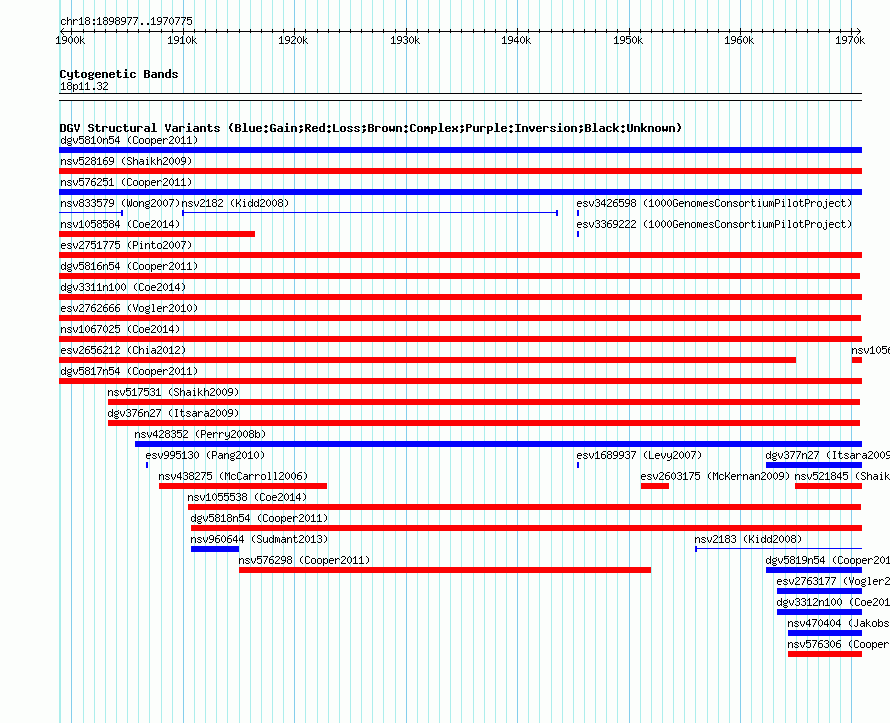Click the 1960k ruler tick label
This screenshot has height=723, width=890.
pyautogui.click(x=739, y=40)
